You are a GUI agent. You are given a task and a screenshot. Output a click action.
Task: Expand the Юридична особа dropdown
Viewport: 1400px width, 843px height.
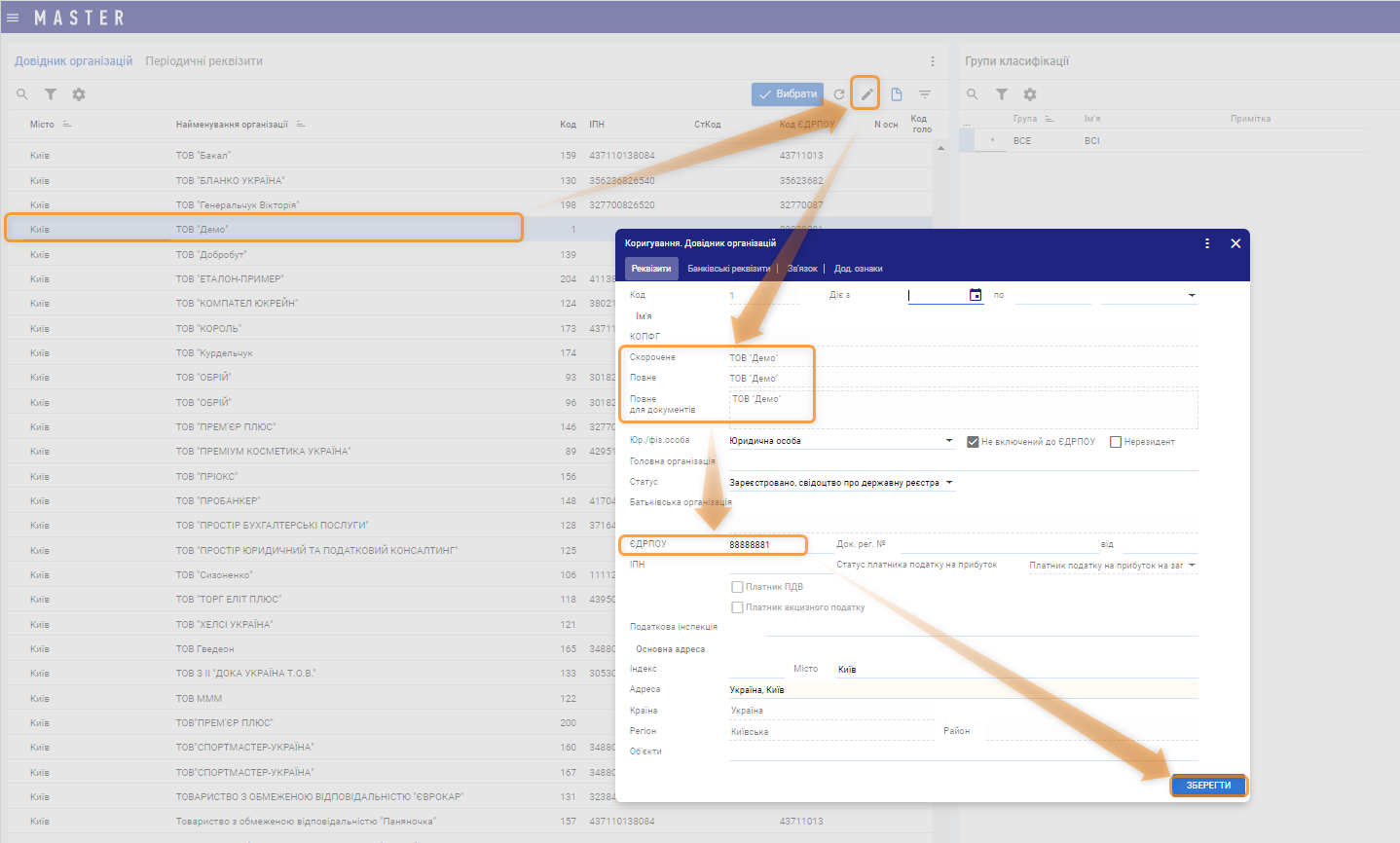949,441
